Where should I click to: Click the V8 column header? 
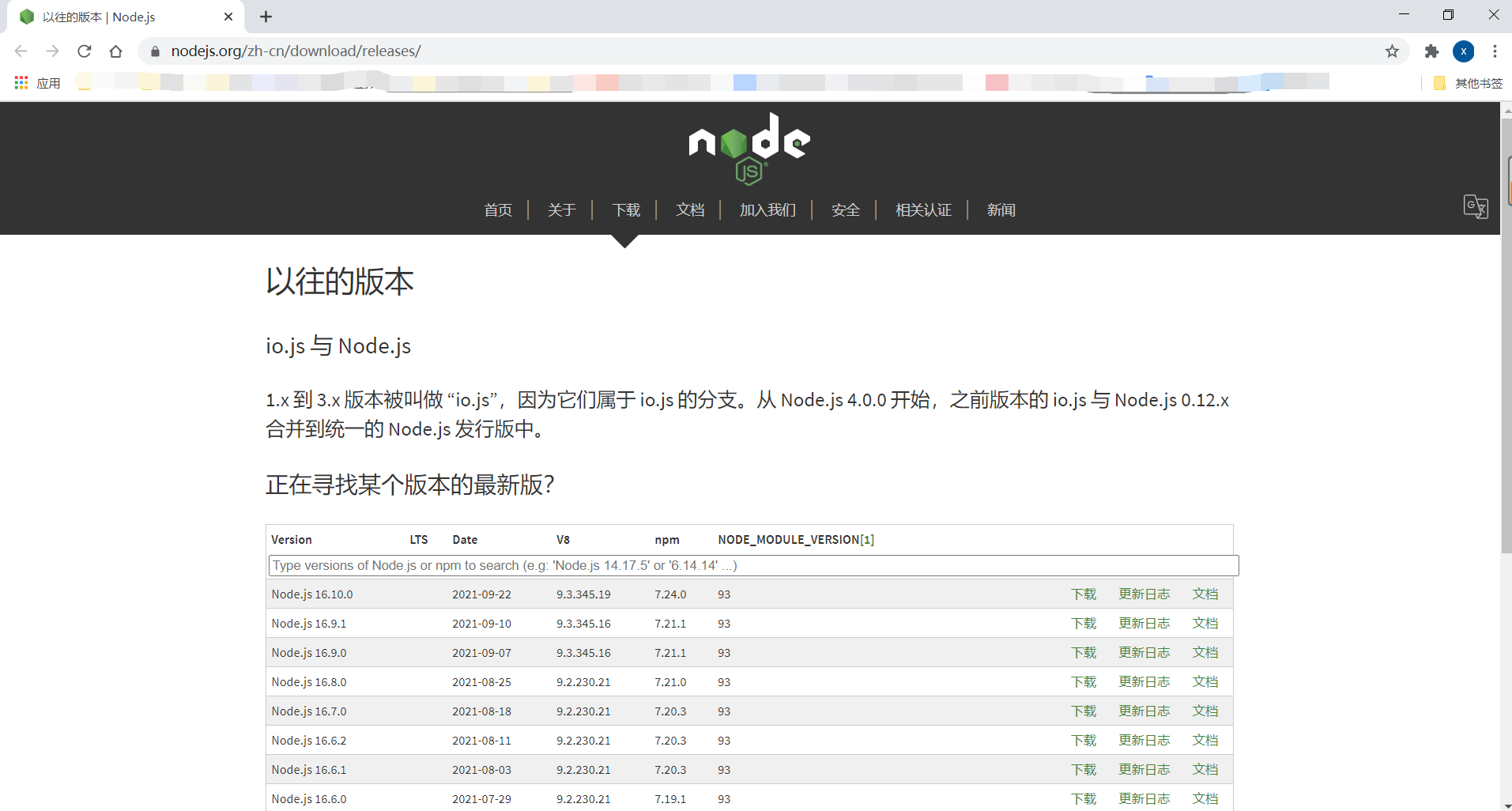(563, 540)
